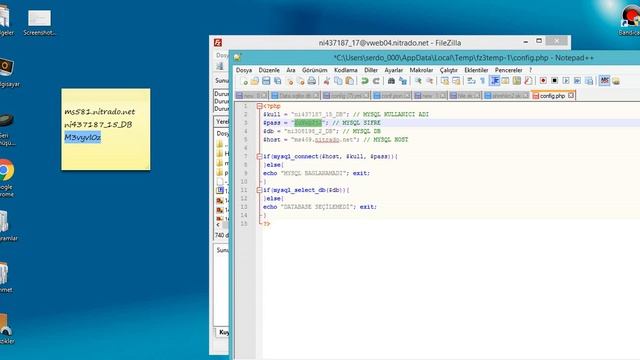Image resolution: width=640 pixels, height=360 pixels.
Task: Click the New file toolbar icon in Notepad++
Action: coord(244,81)
